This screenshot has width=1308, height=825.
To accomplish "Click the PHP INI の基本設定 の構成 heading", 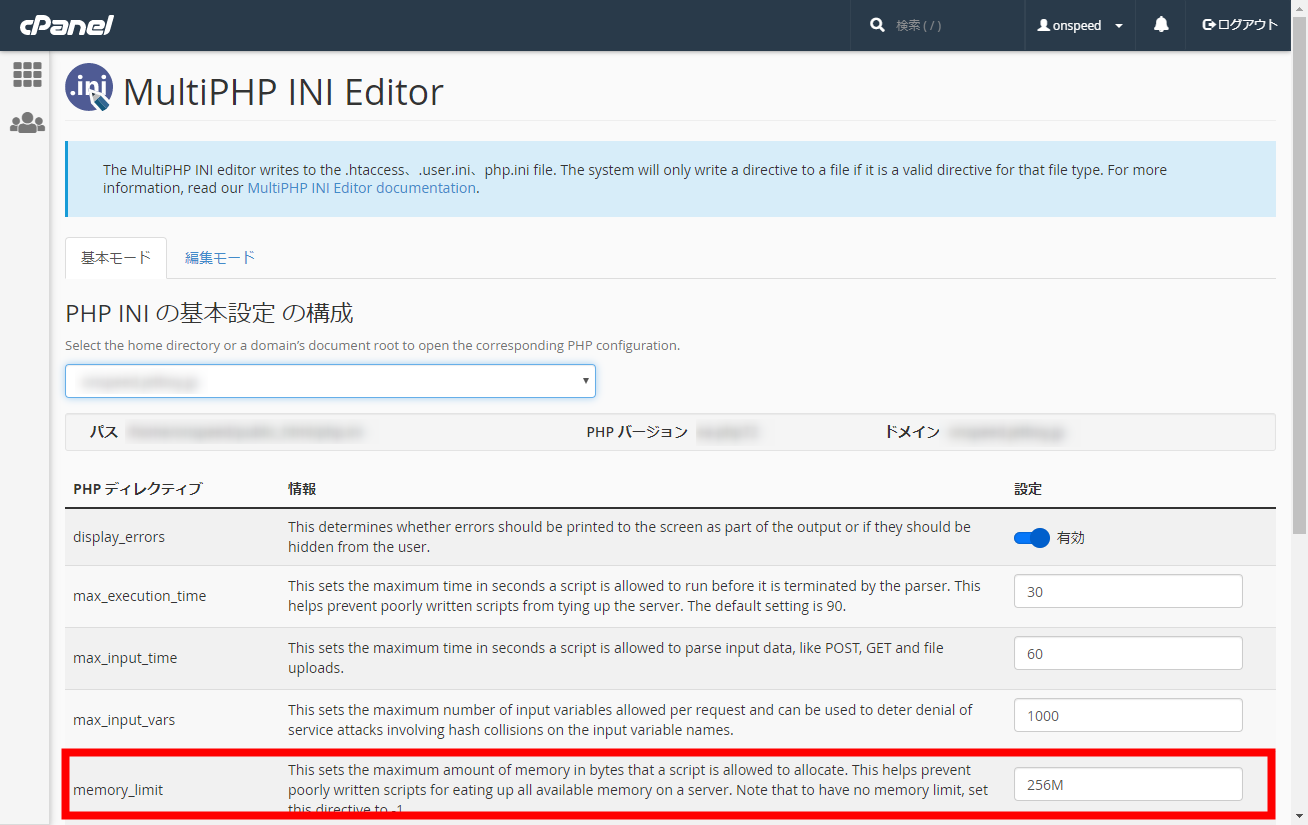I will [x=209, y=313].
